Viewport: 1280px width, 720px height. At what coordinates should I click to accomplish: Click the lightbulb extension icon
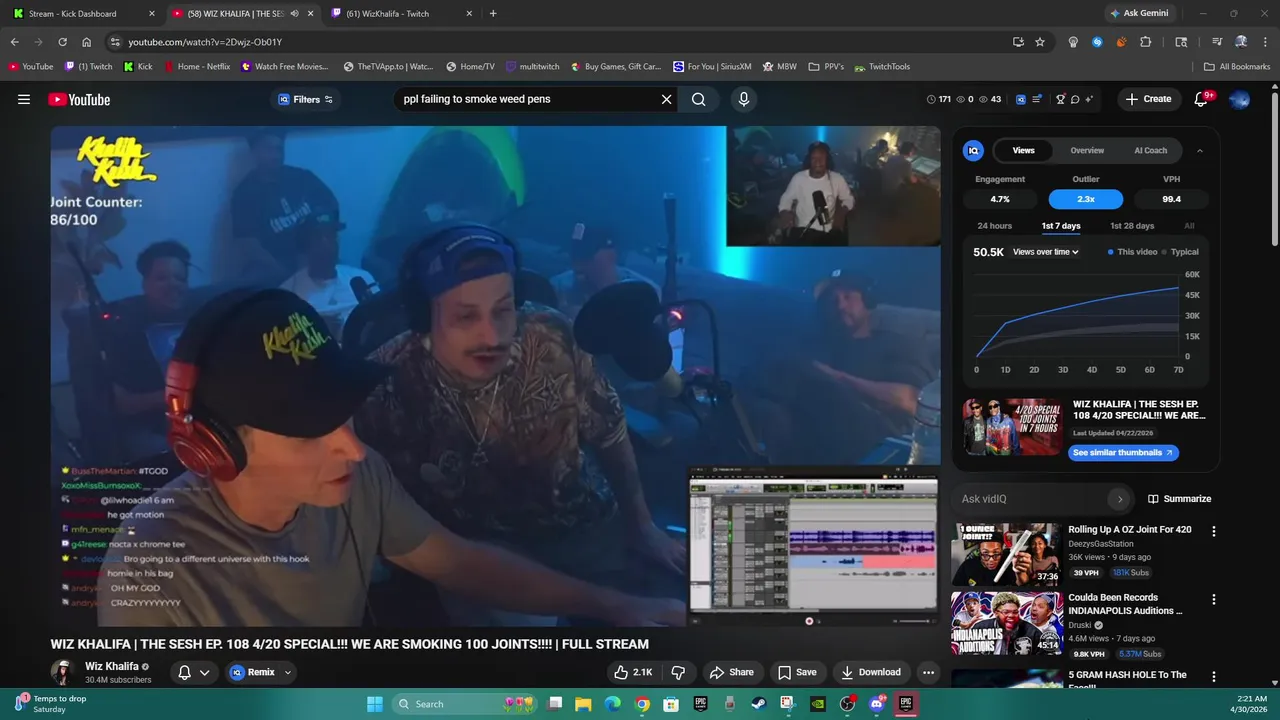[x=1073, y=42]
